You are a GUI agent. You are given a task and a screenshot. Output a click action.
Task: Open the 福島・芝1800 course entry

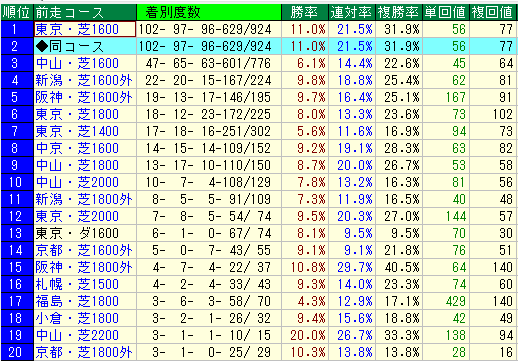click(x=77, y=301)
